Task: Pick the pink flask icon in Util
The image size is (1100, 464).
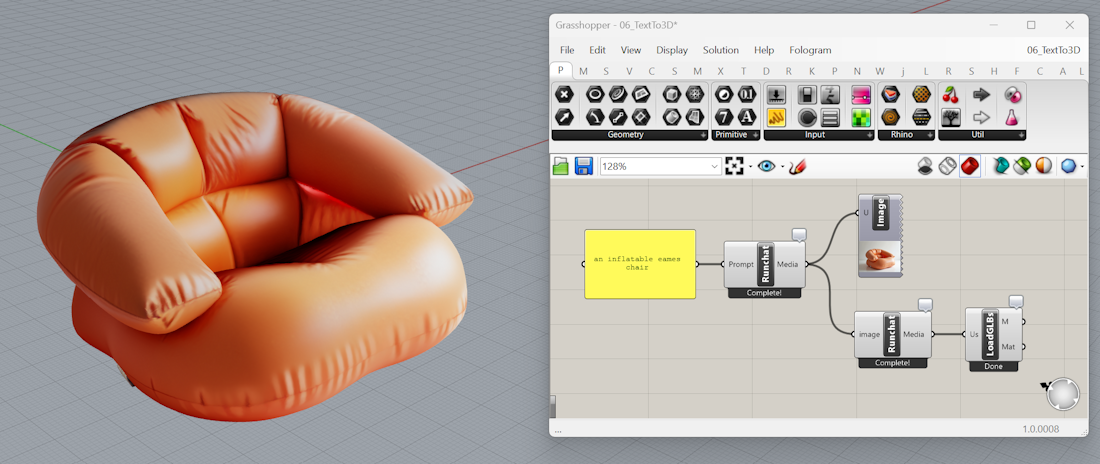Action: (x=1012, y=117)
